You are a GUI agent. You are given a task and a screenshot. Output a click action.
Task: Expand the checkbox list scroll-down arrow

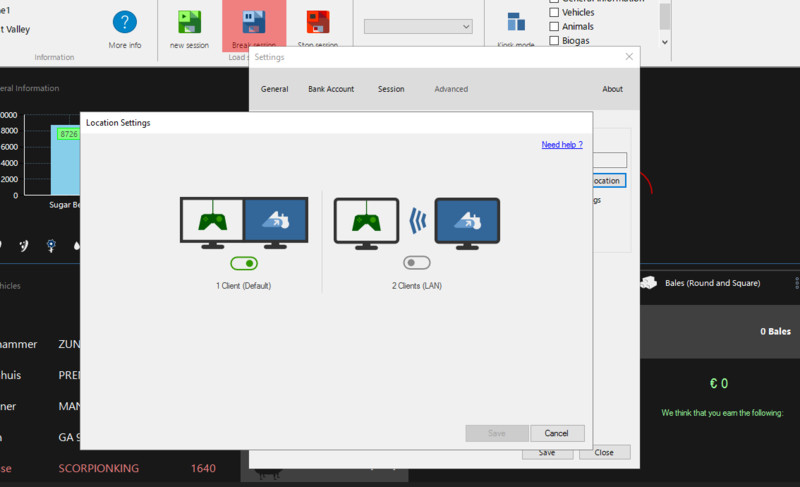coord(665,43)
